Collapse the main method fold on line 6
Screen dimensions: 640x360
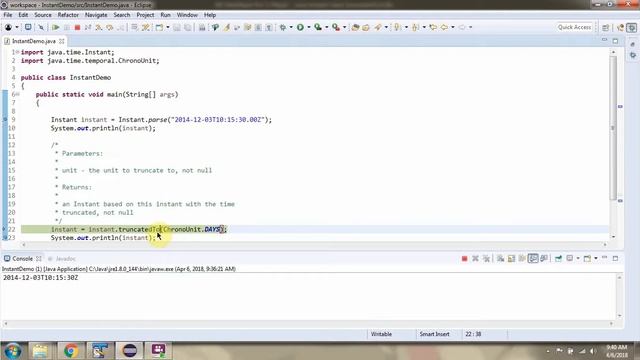(x=18, y=94)
